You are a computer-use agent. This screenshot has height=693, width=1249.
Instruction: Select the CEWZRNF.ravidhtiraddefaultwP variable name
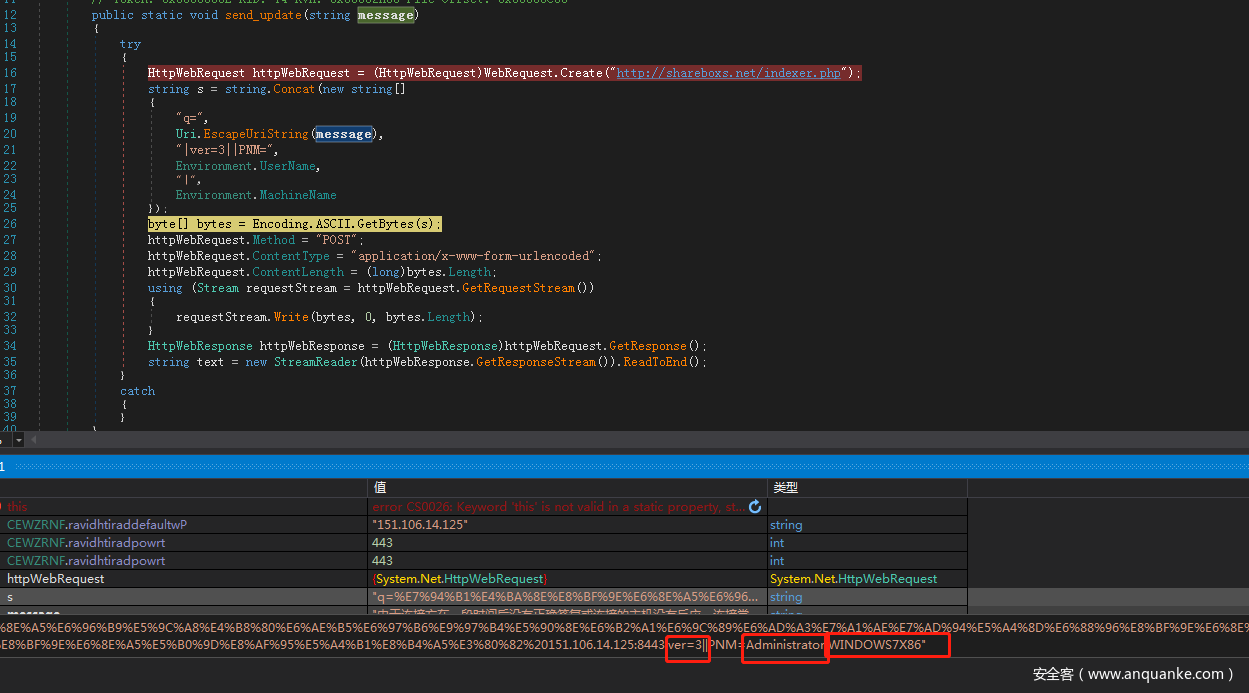coord(97,525)
